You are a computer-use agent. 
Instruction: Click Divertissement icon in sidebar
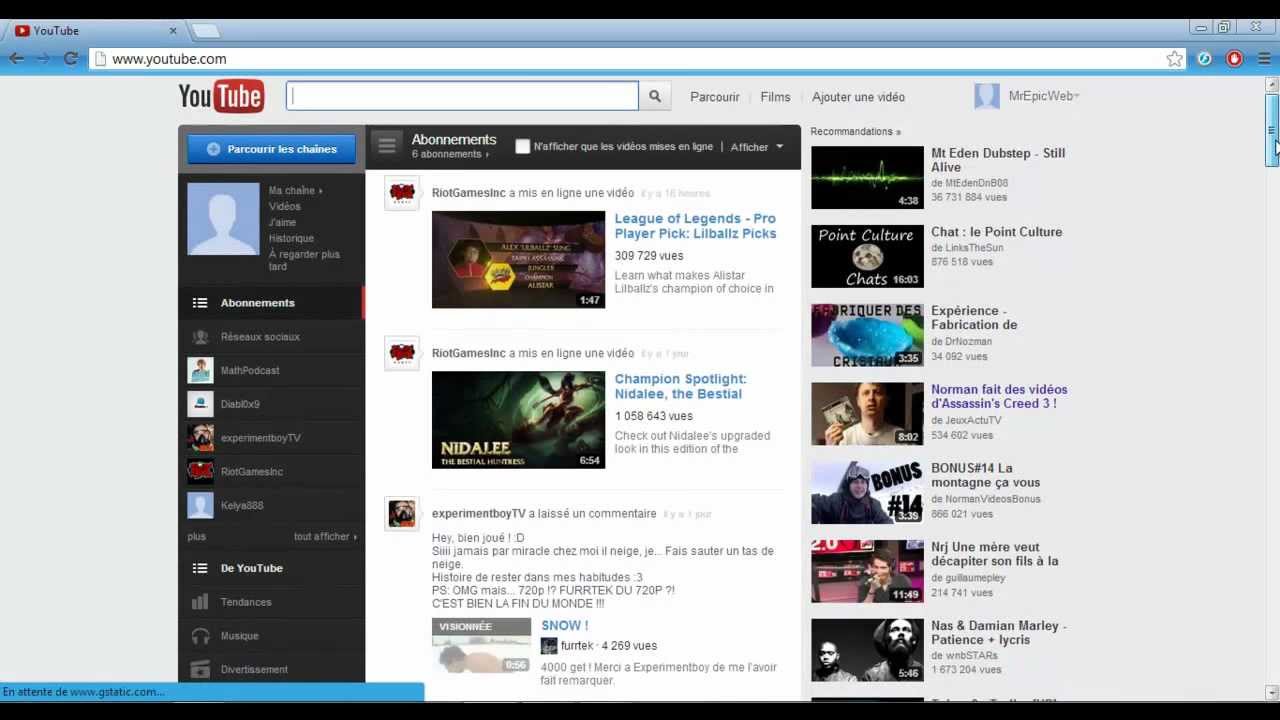[x=200, y=670]
